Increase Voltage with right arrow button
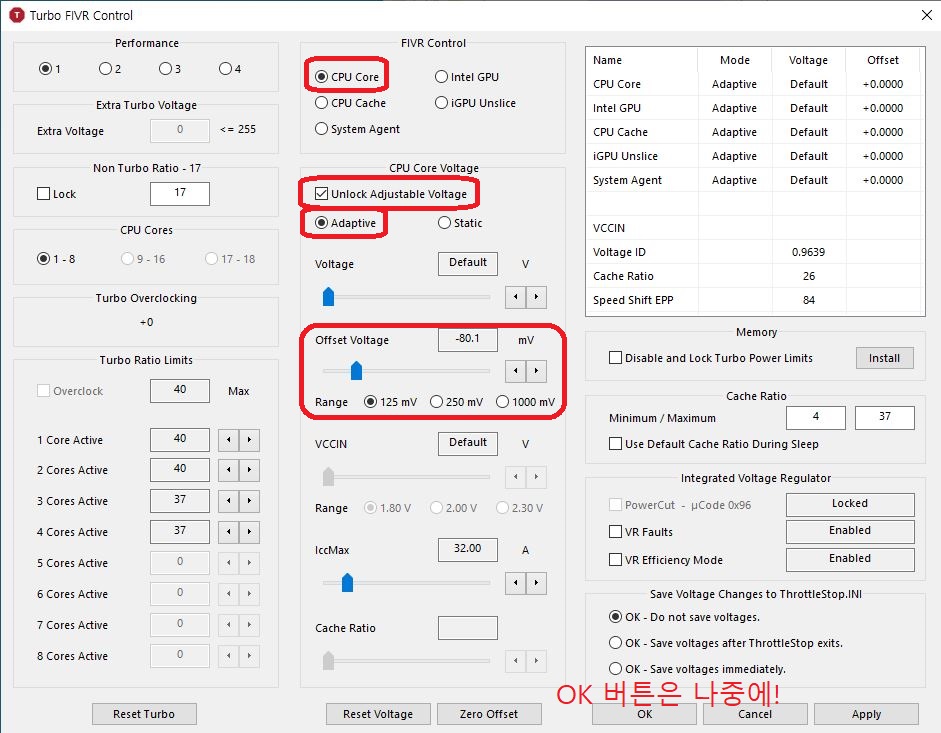The height and width of the screenshot is (733, 941). (536, 297)
